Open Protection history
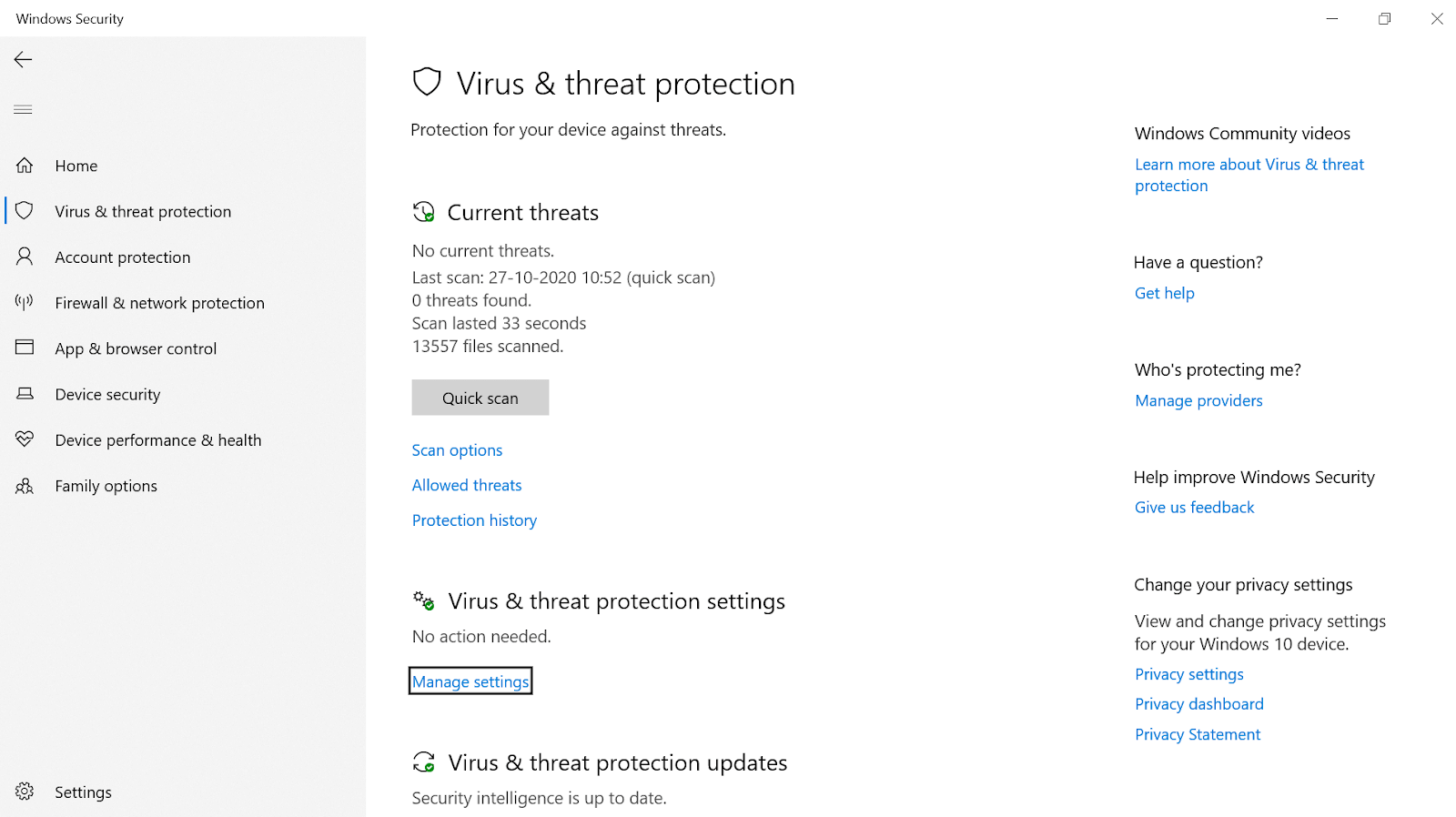Image resolution: width=1456 pixels, height=817 pixels. coord(474,519)
